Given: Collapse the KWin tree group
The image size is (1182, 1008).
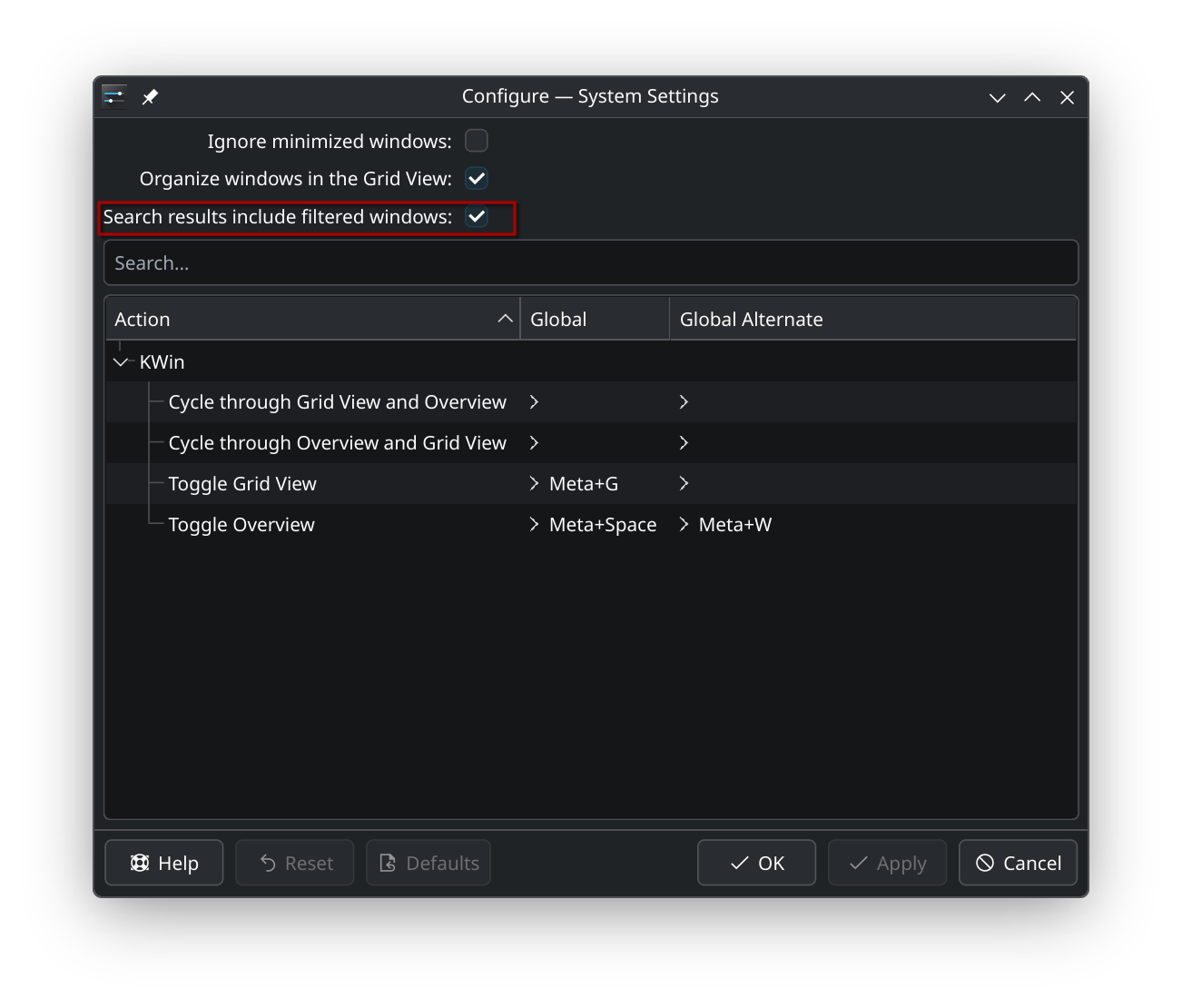Looking at the screenshot, I should pos(121,362).
